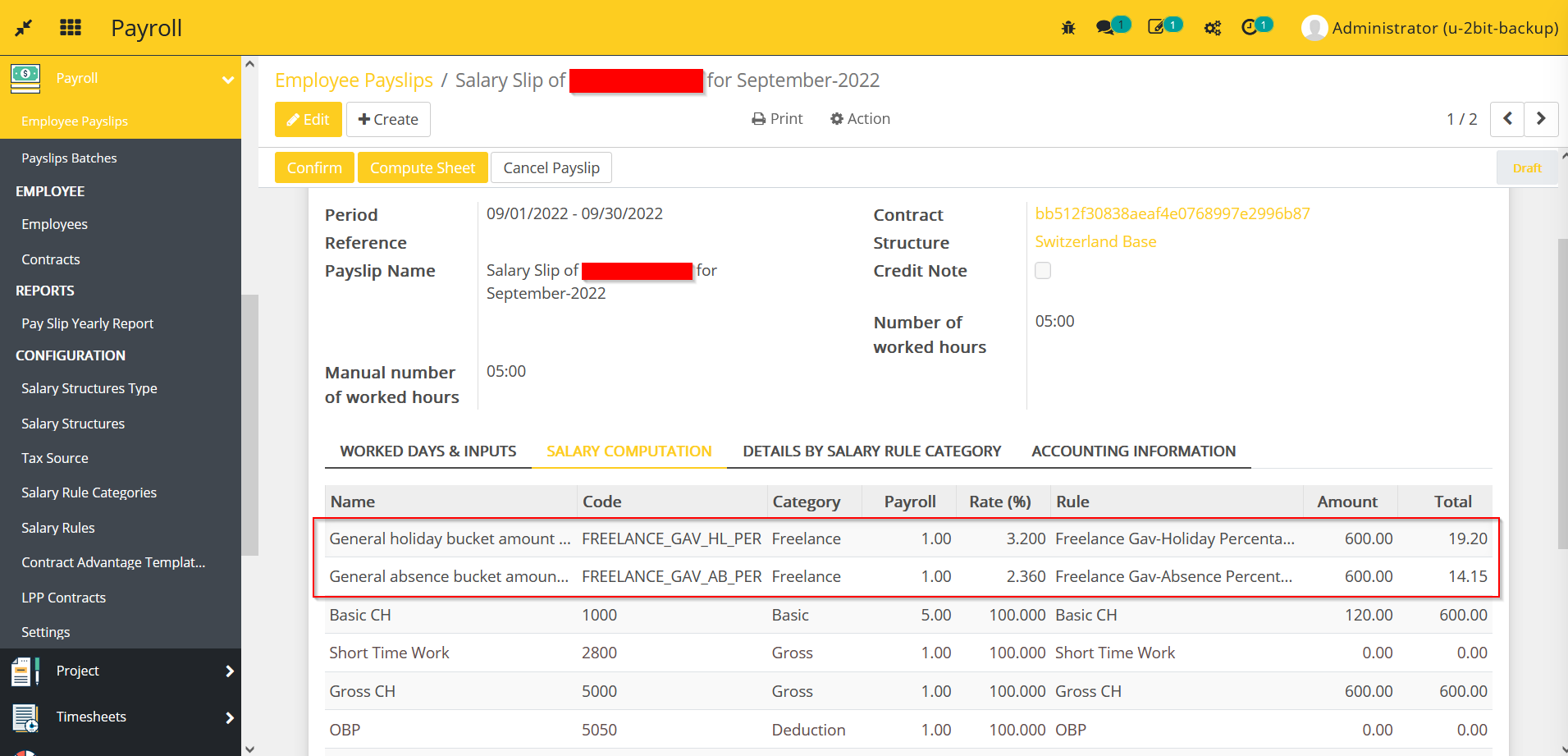This screenshot has width=1568, height=756.
Task: Click the settings gears icon
Action: coord(1212,27)
